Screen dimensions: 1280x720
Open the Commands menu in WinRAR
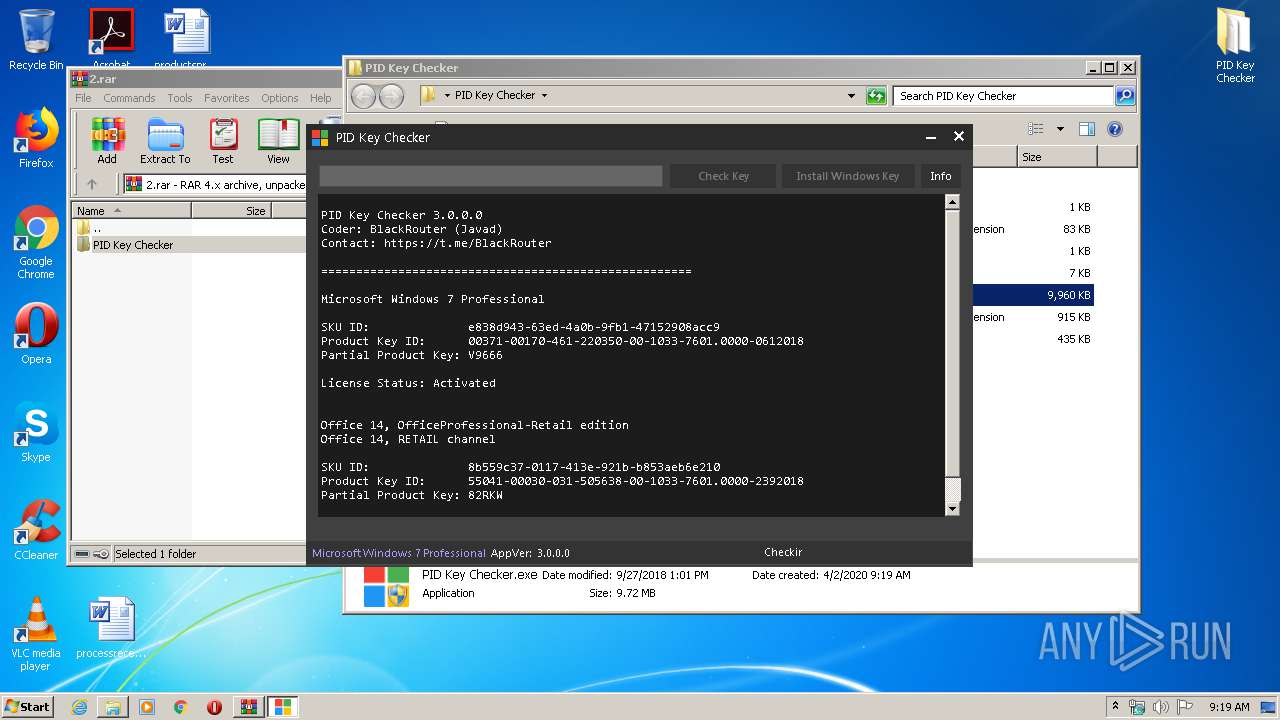[129, 98]
